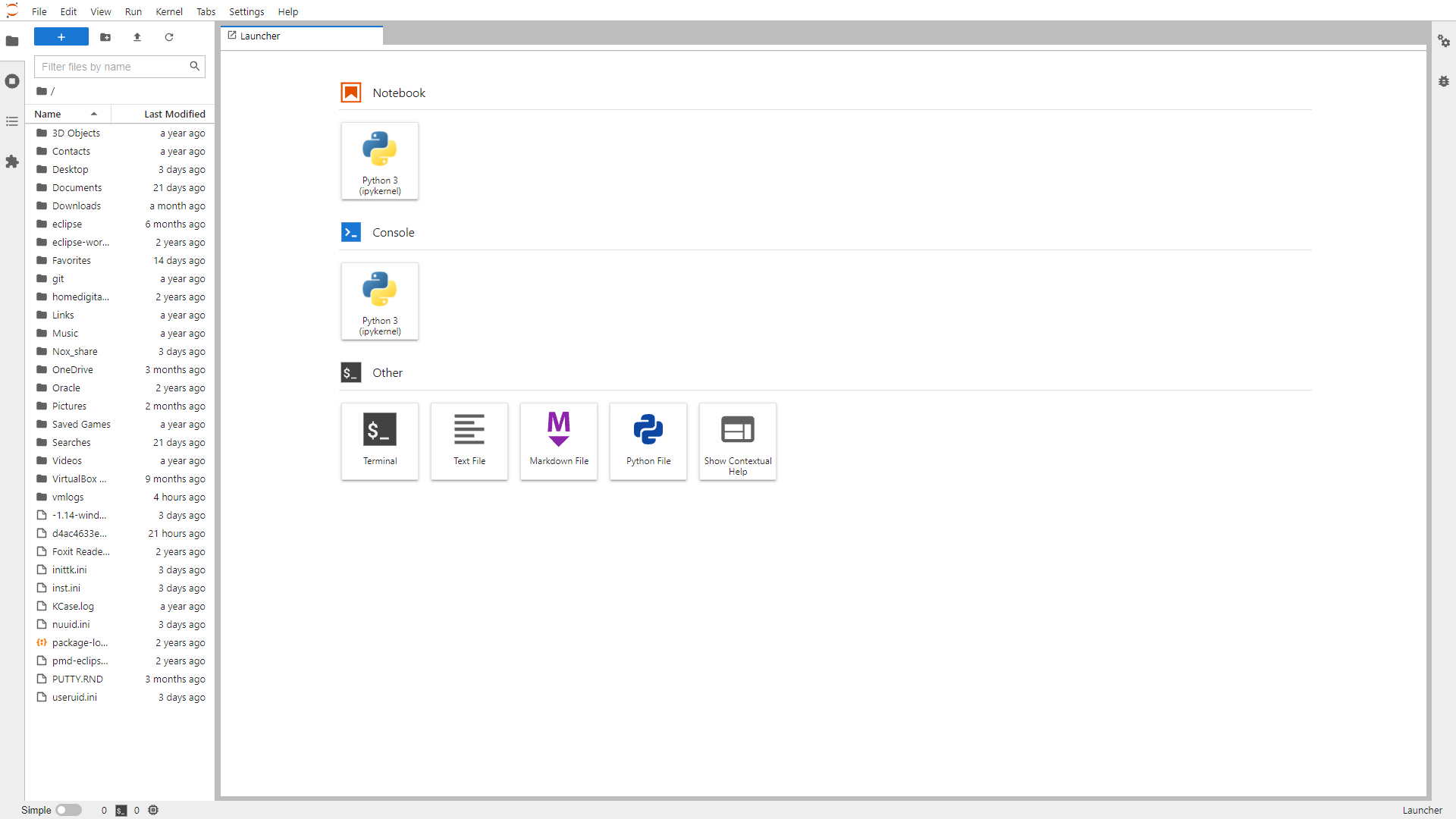Viewport: 1456px width, 819px height.
Task: Click the New Folder toolbar icon
Action: pyautogui.click(x=105, y=37)
